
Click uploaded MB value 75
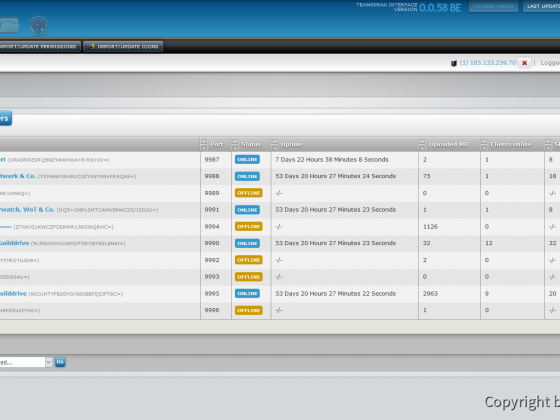[x=426, y=176]
